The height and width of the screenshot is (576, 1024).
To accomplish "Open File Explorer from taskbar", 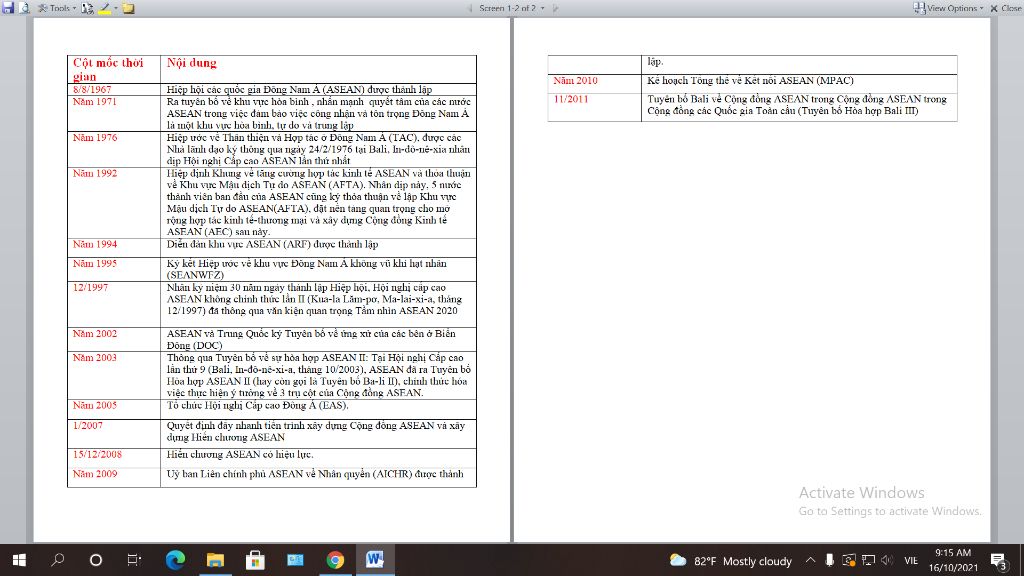I will click(215, 560).
